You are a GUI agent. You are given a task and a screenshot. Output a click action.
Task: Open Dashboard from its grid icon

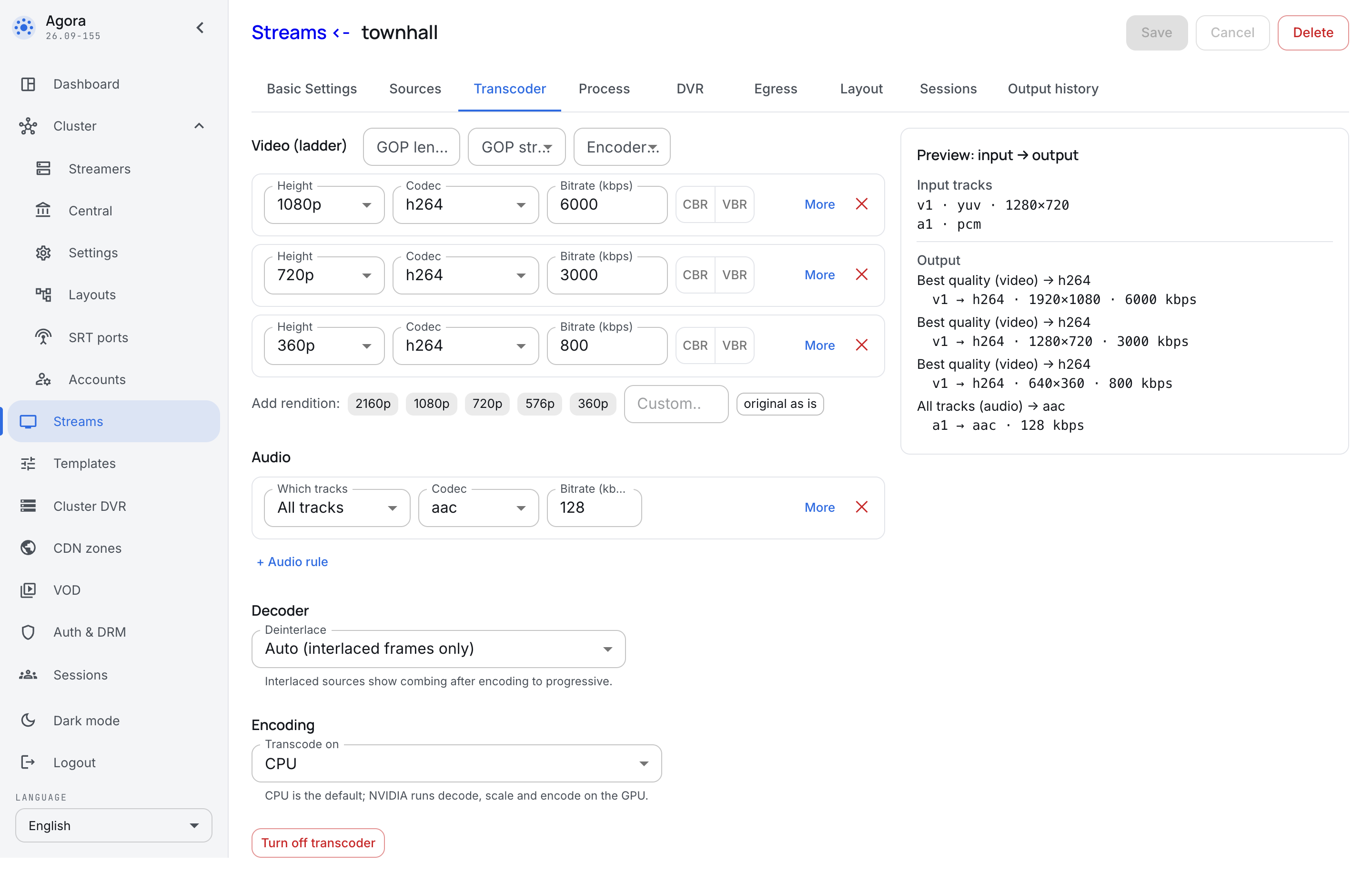pyautogui.click(x=28, y=84)
